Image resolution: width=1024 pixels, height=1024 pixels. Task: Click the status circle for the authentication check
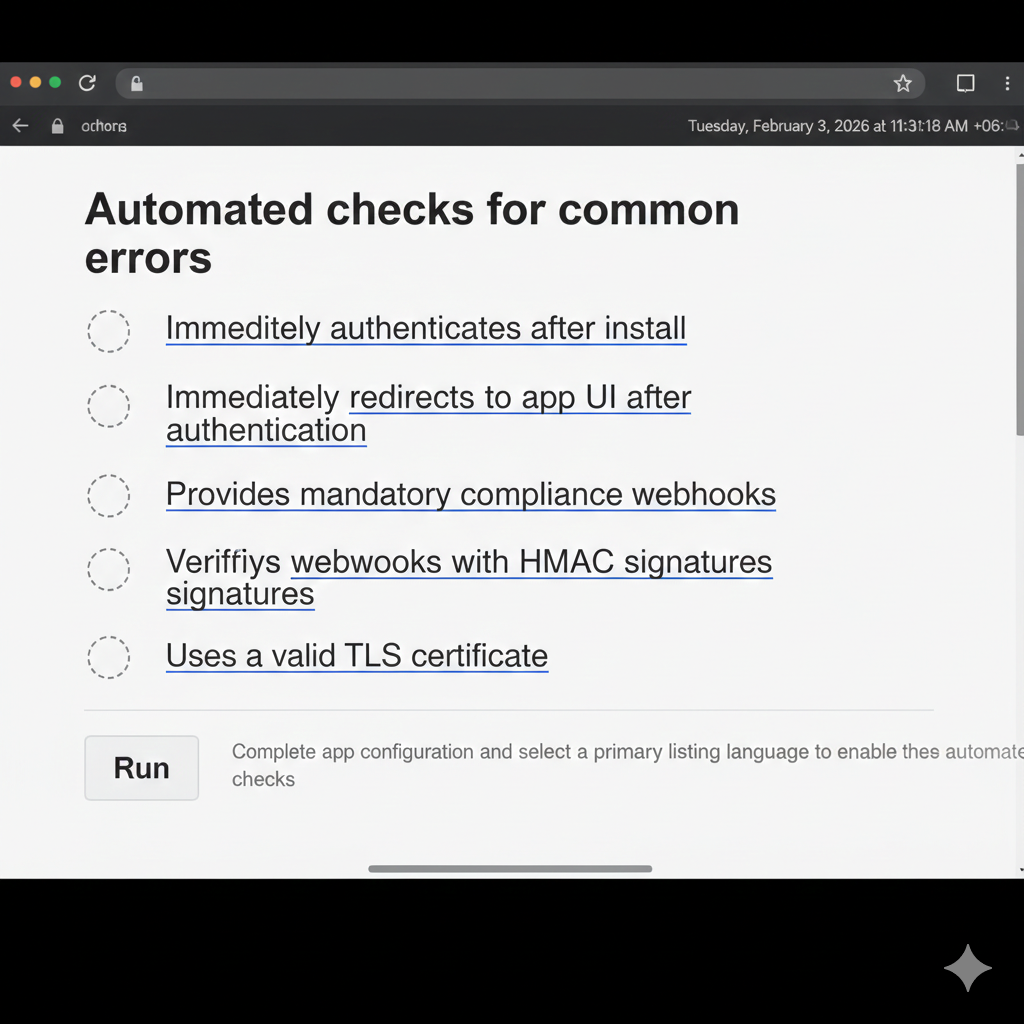click(109, 331)
